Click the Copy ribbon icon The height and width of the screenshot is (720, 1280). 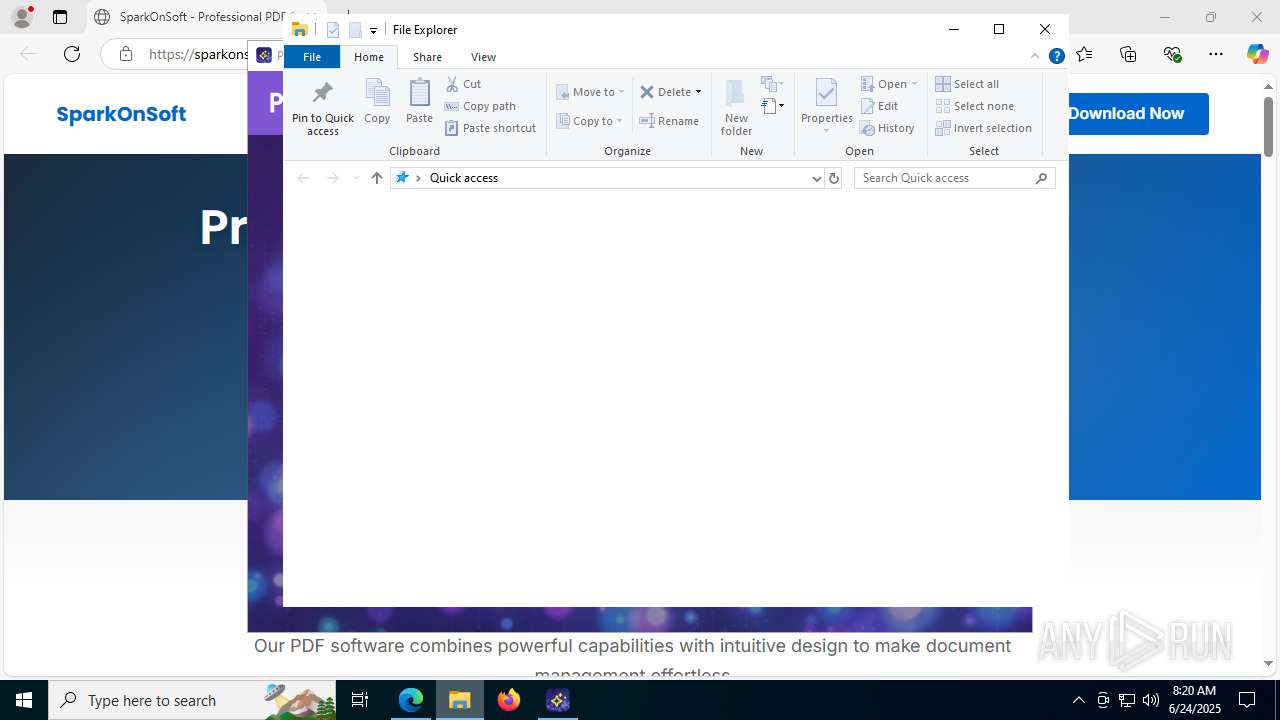click(377, 101)
